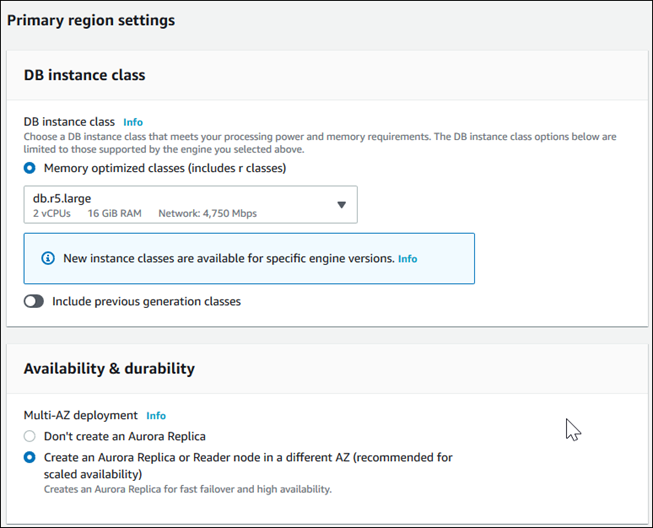
Task: Click 'Choose a DB instance class' description text
Action: point(320,143)
